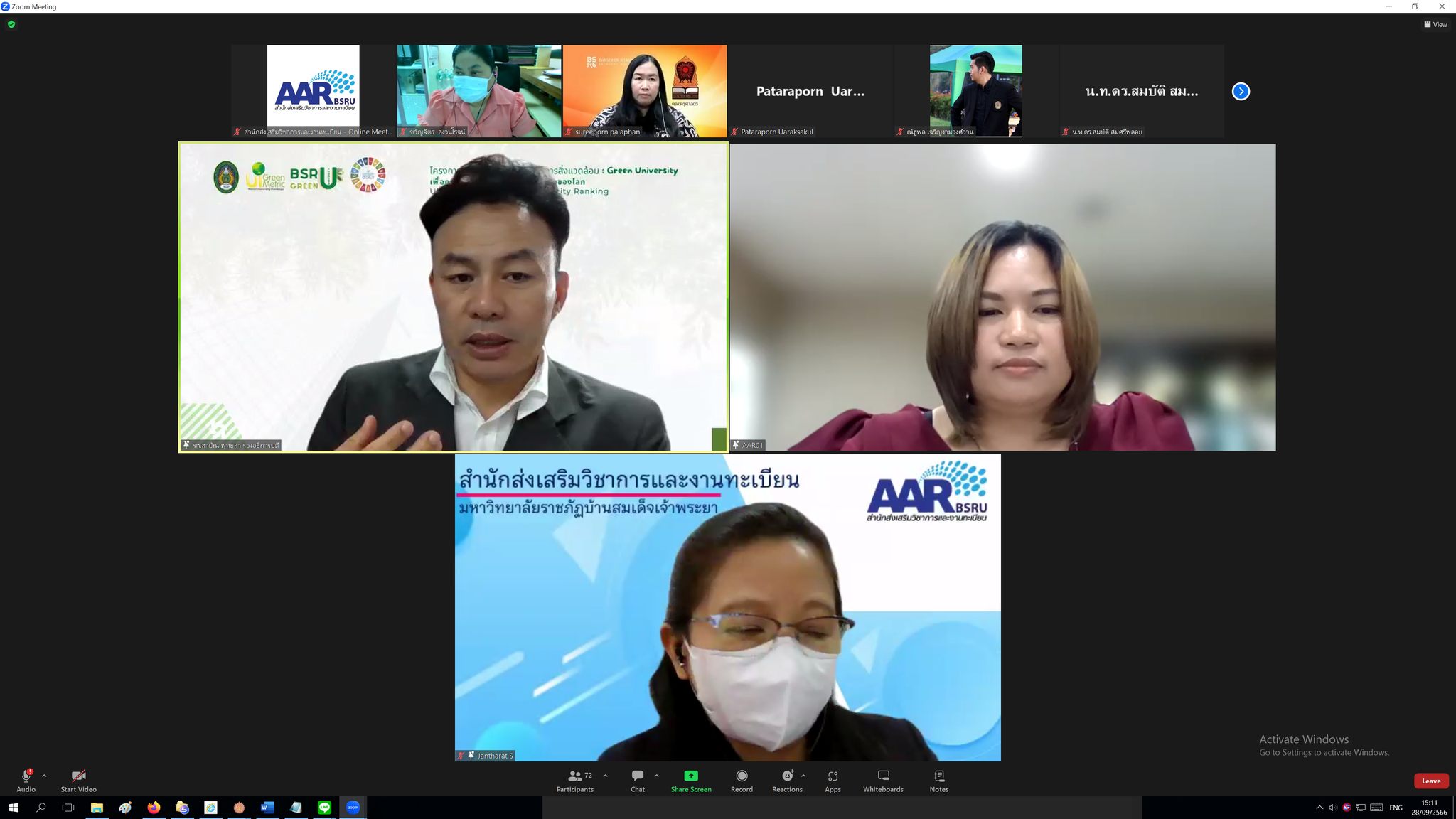Open Task View in taskbar
Image resolution: width=1456 pixels, height=819 pixels.
click(68, 808)
